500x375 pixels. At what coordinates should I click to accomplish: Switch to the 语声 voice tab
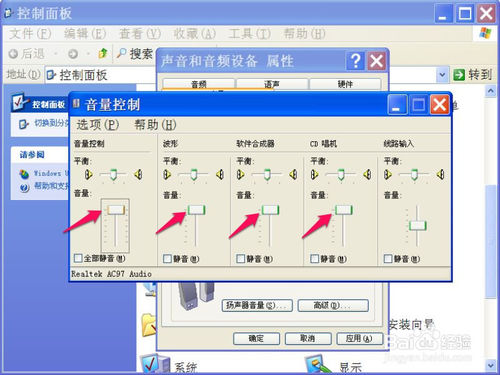[272, 84]
